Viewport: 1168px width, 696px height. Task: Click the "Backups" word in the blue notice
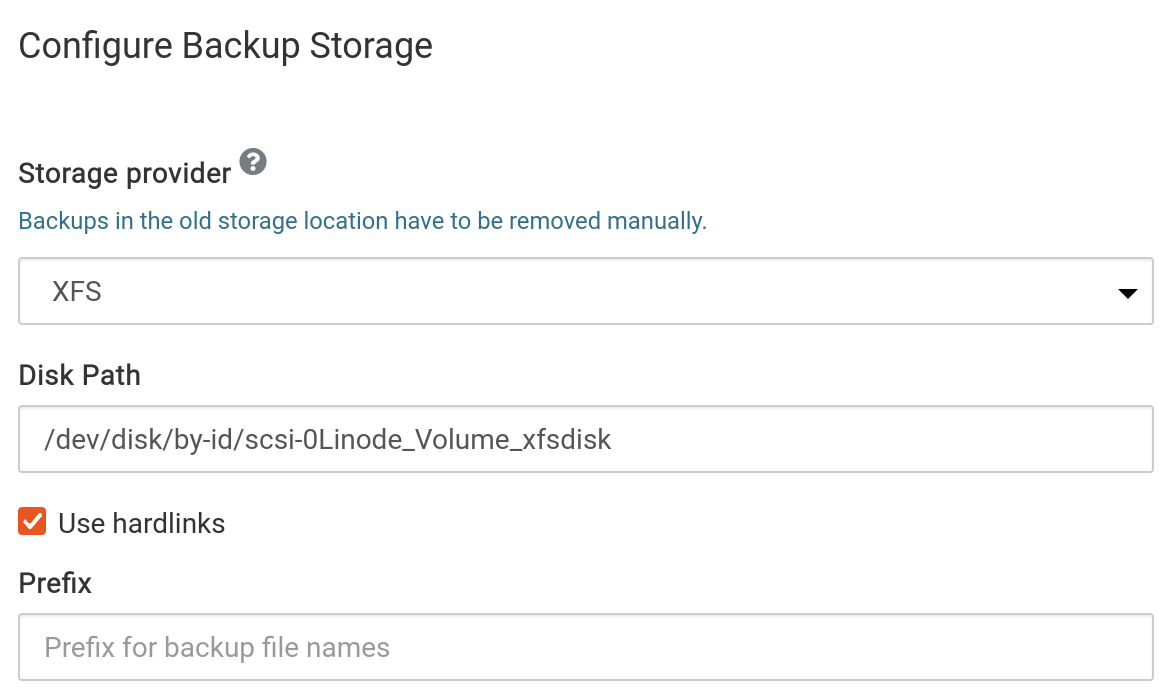pyautogui.click(x=63, y=221)
